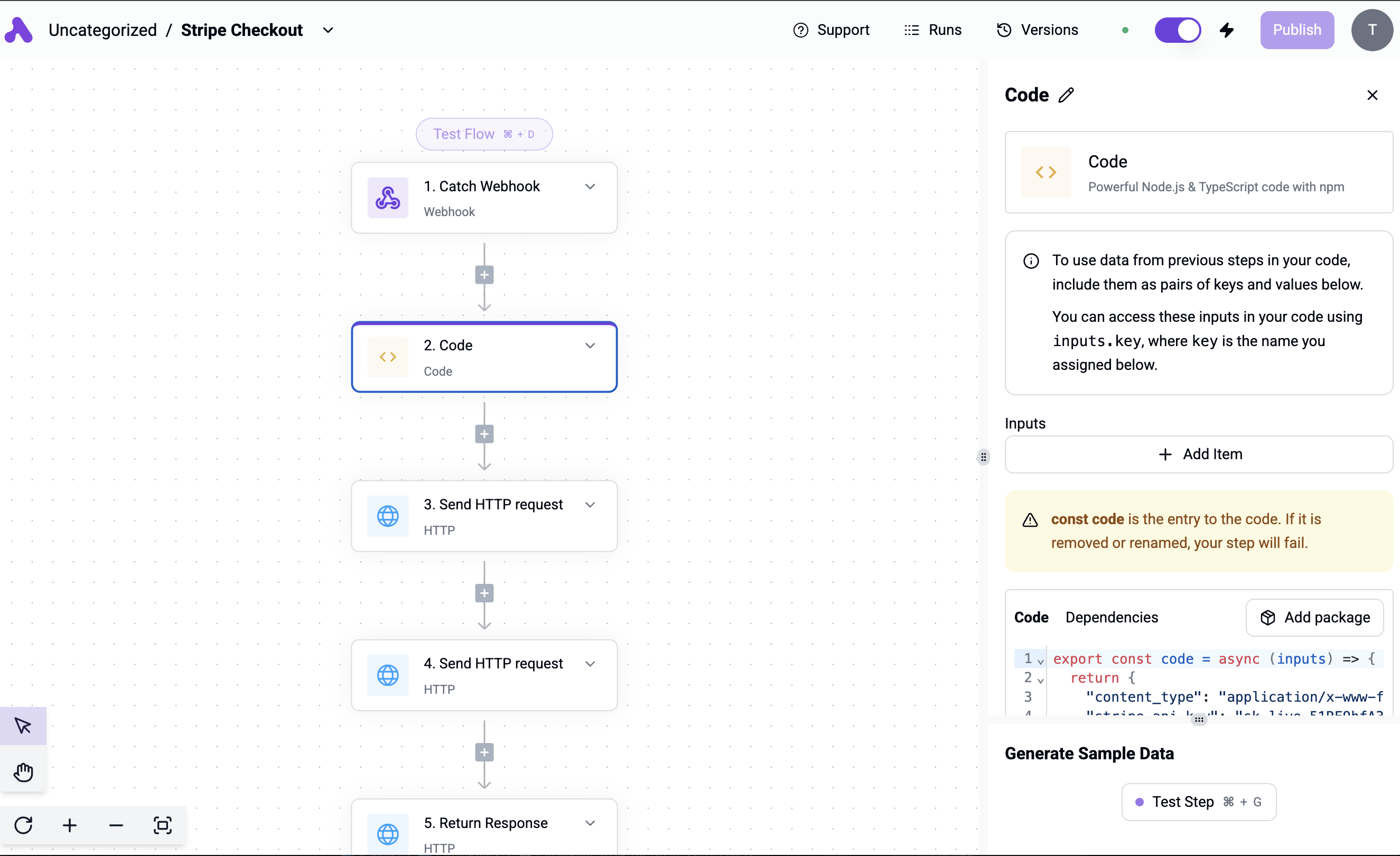Expand the step 4 HTTP request chevron
Screen dimensions: 1400x856
(590, 664)
